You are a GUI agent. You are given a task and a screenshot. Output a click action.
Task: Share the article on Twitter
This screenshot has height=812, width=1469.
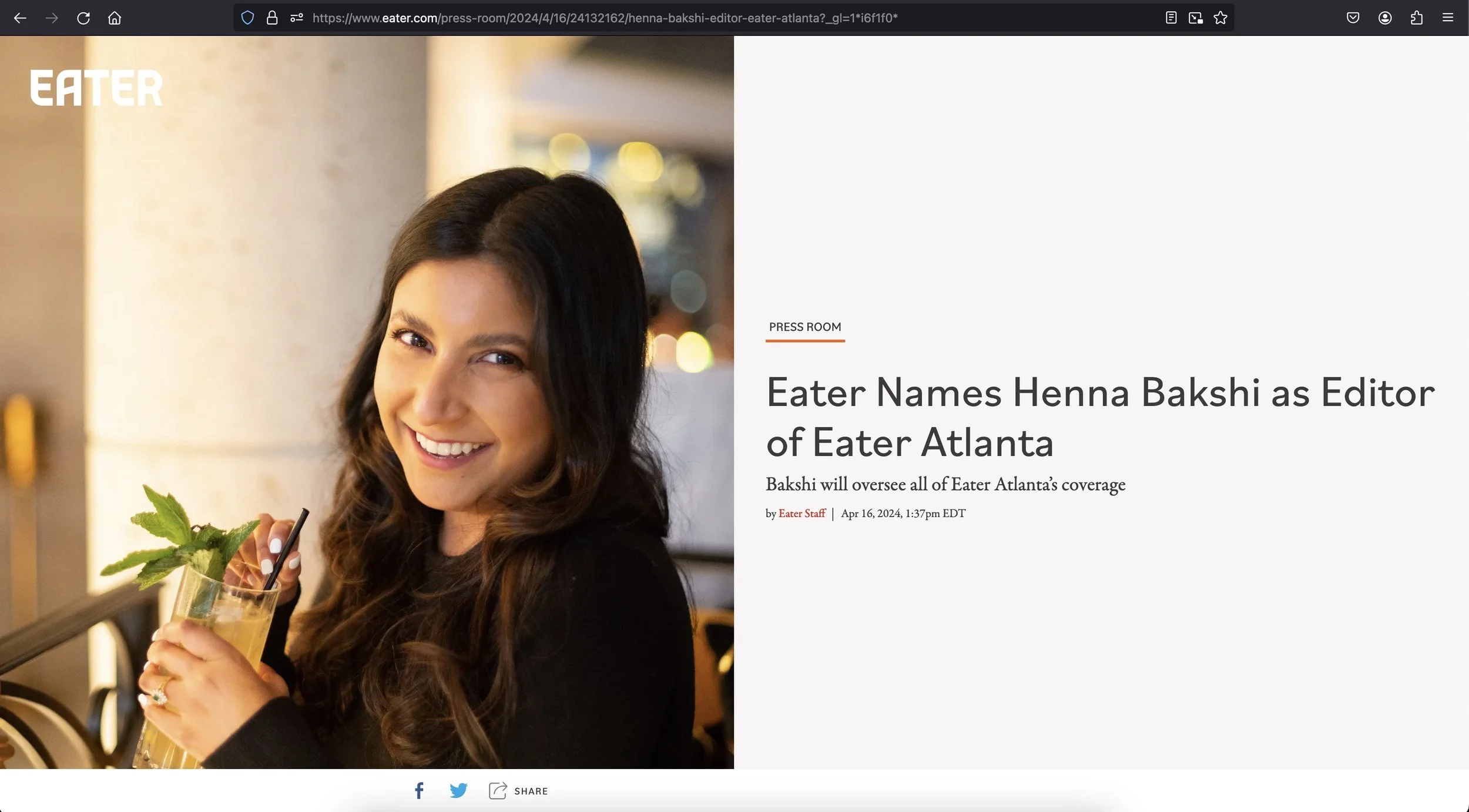pyautogui.click(x=458, y=790)
